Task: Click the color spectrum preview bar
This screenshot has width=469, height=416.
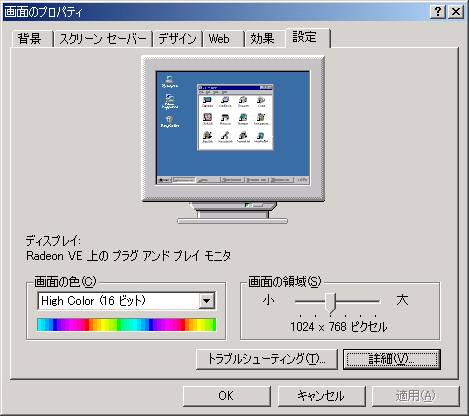Action: (127, 324)
